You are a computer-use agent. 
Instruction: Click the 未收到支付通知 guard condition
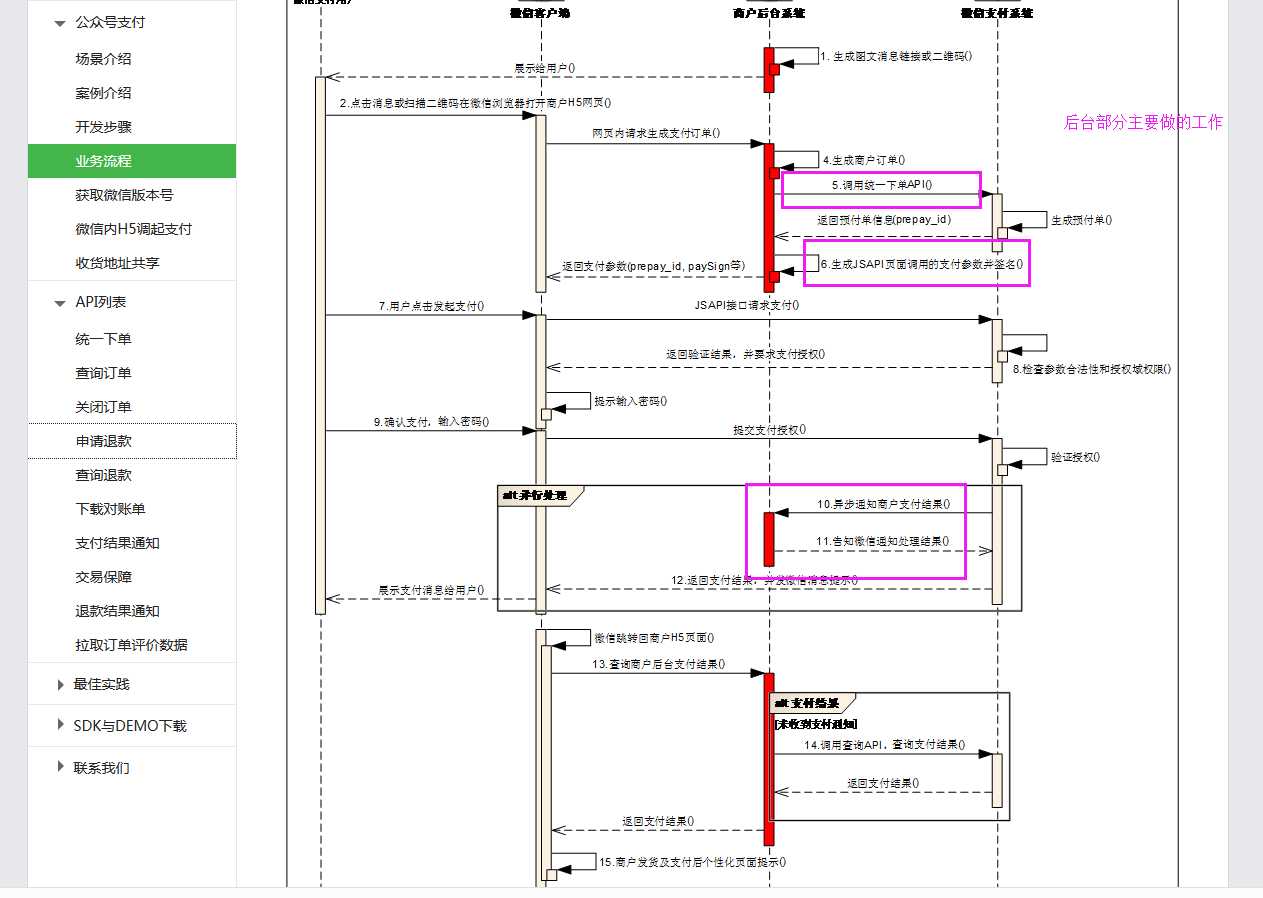(816, 724)
